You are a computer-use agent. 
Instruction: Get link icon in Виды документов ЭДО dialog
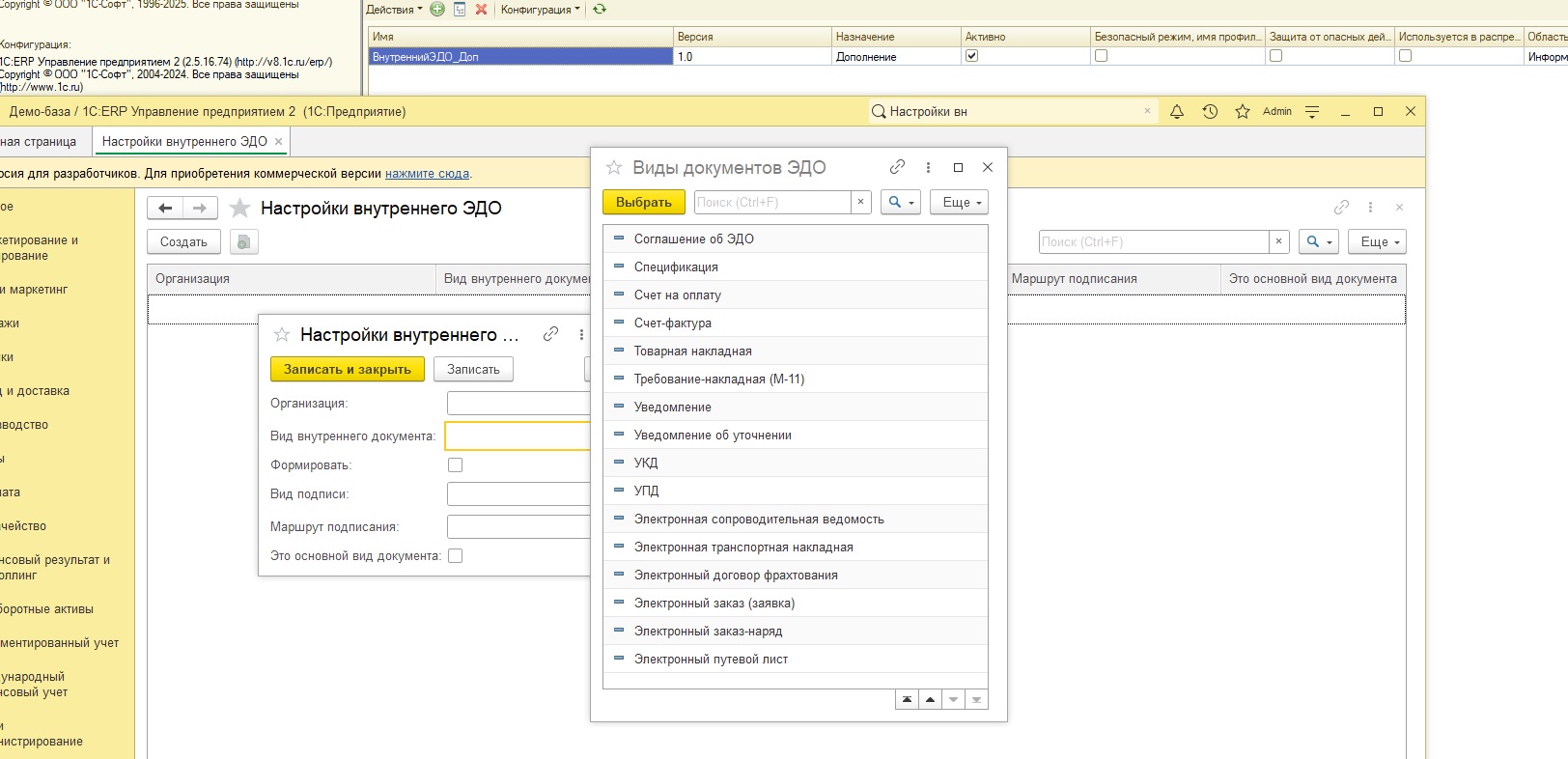click(898, 167)
